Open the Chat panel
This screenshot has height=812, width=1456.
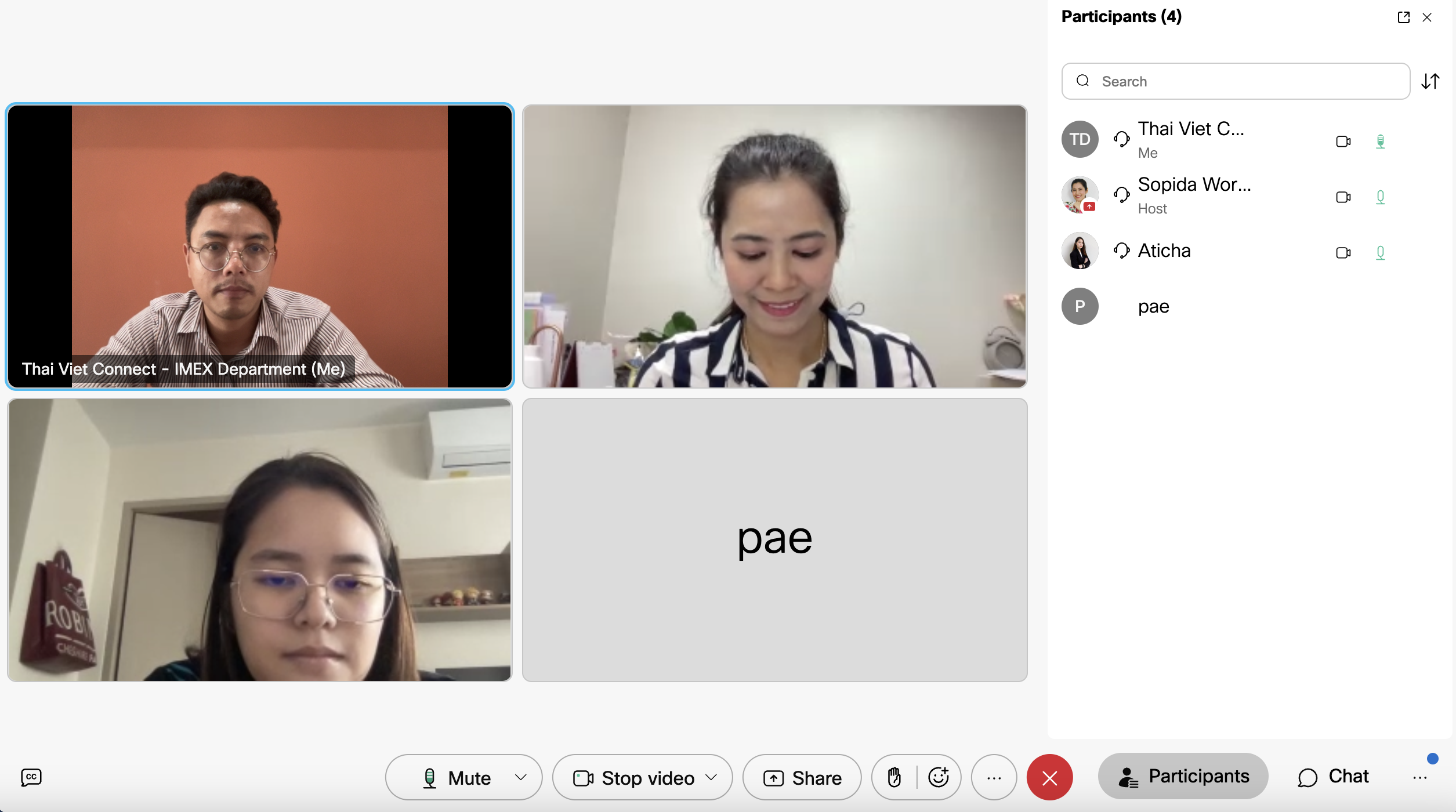pyautogui.click(x=1334, y=776)
